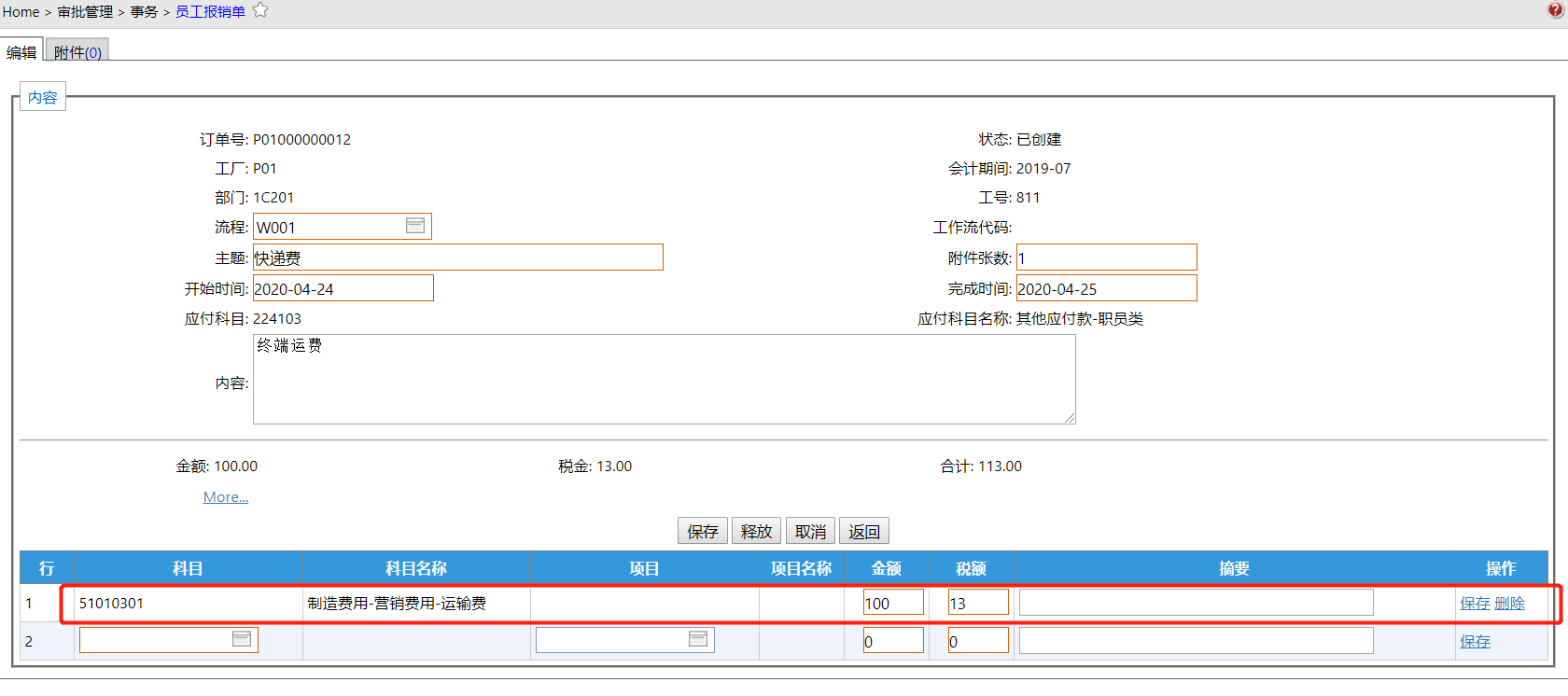Screen dimensions: 1568x696
Task: Click the order number P01000000012
Action: pyautogui.click(x=302, y=140)
